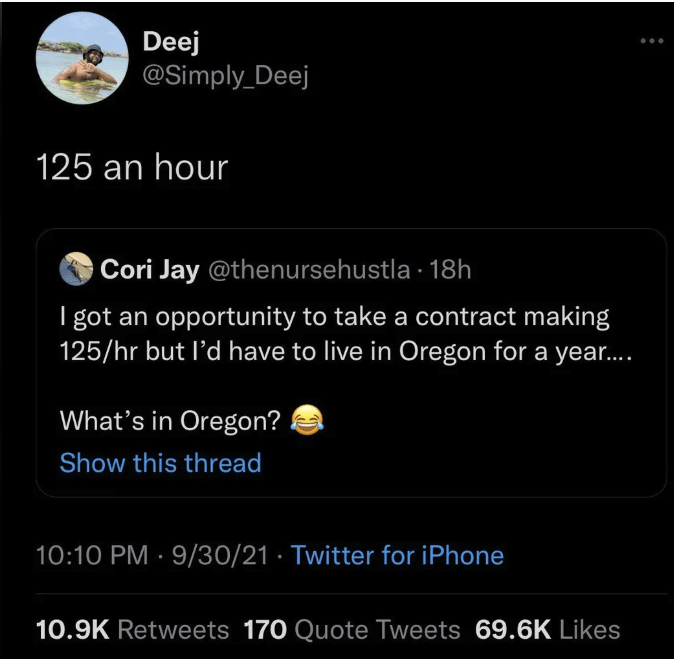Click the laughing-crying emoji in quoted tweet
Image resolution: width=674 pixels, height=659 pixels.
pos(306,420)
